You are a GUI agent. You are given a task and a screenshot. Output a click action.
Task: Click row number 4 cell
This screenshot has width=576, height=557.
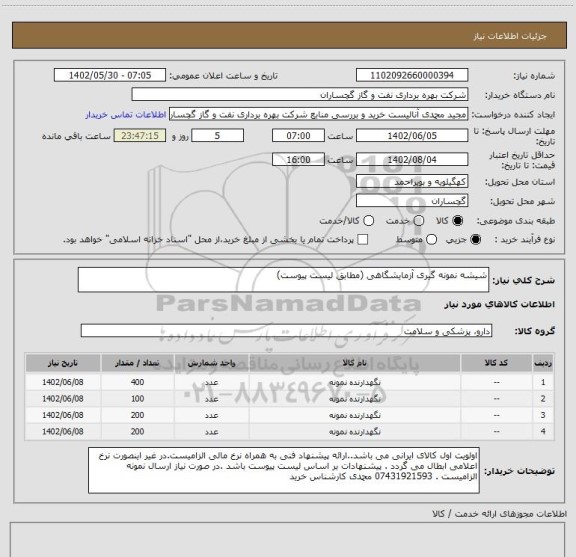pyautogui.click(x=543, y=432)
